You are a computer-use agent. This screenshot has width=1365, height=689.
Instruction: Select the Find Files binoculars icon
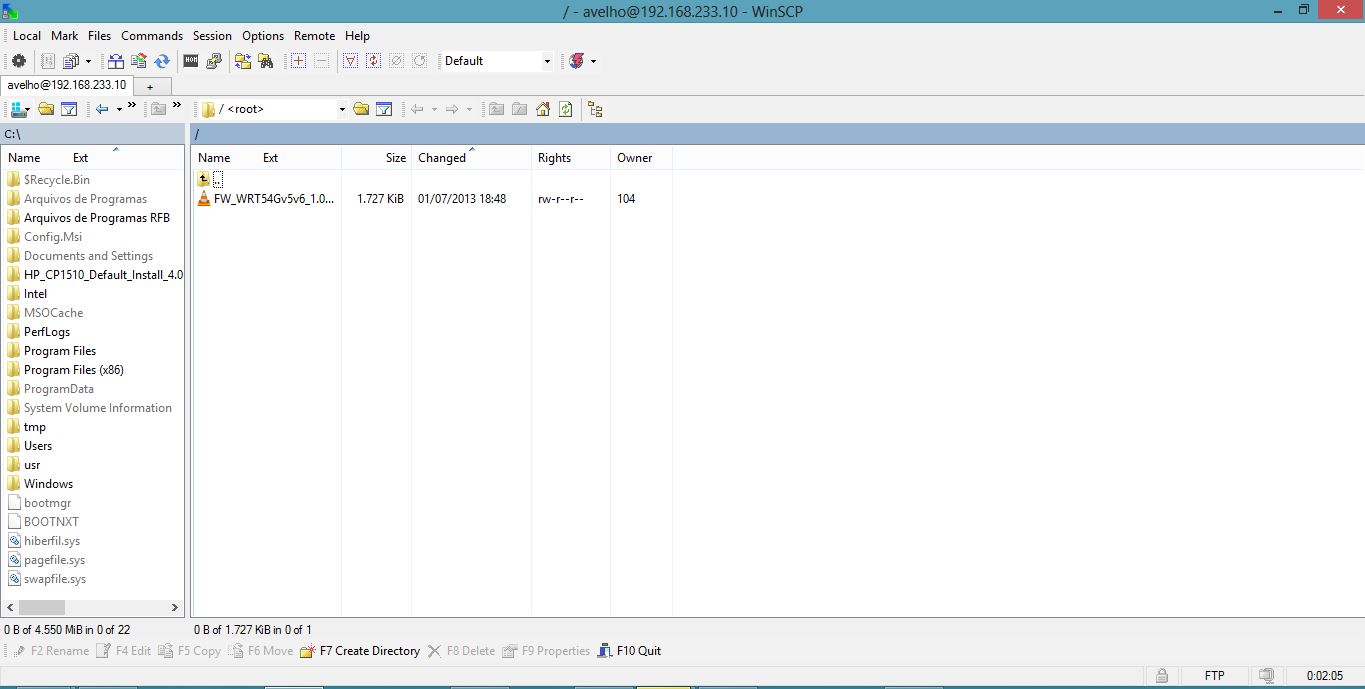[x=266, y=60]
